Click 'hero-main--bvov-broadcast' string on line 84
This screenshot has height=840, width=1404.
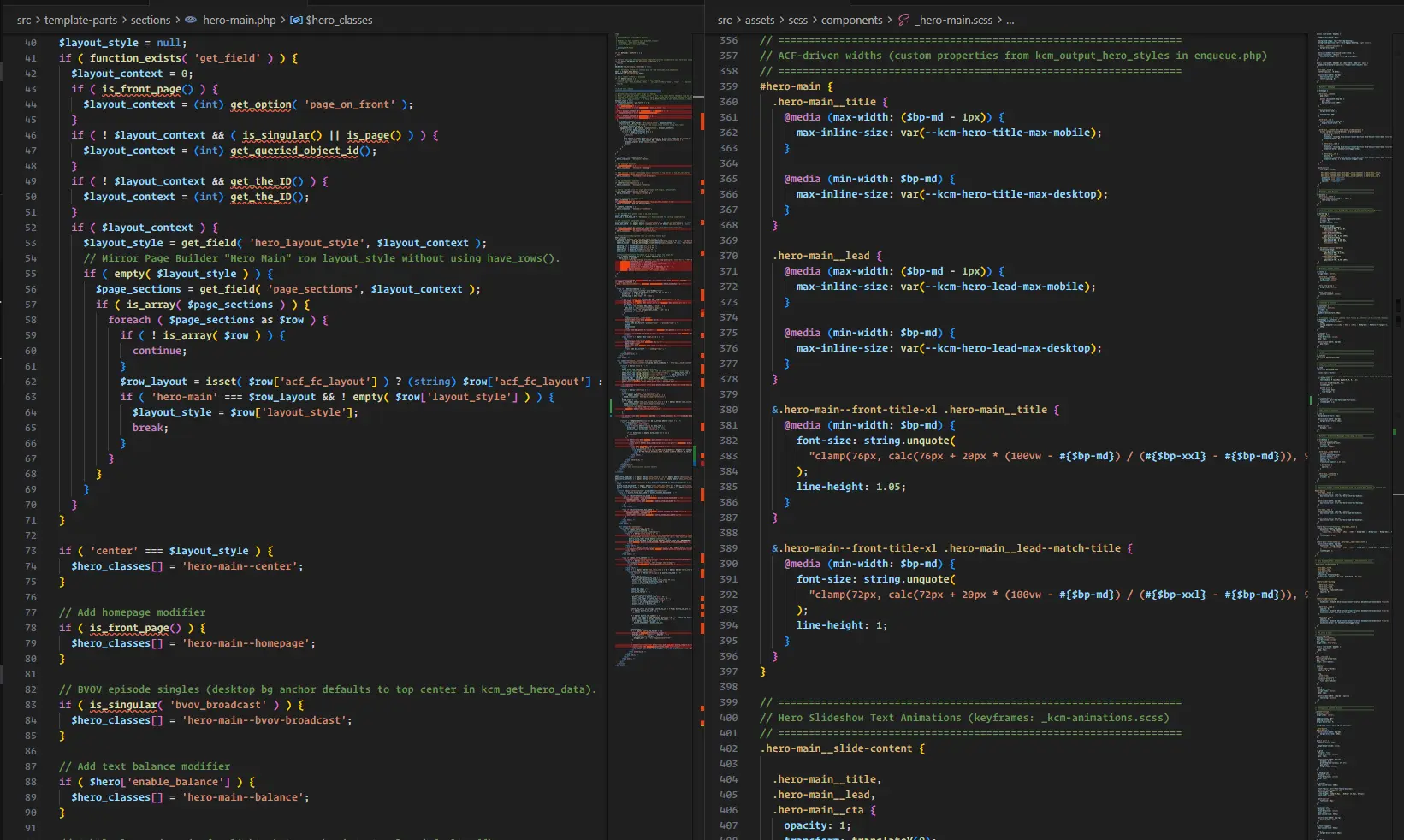coord(264,720)
